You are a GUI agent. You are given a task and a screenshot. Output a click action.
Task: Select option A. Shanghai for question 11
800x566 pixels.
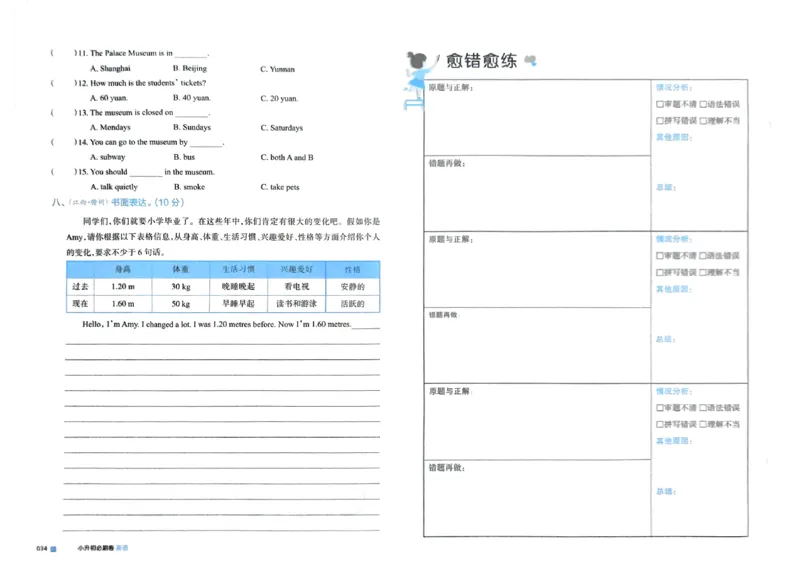(x=110, y=68)
